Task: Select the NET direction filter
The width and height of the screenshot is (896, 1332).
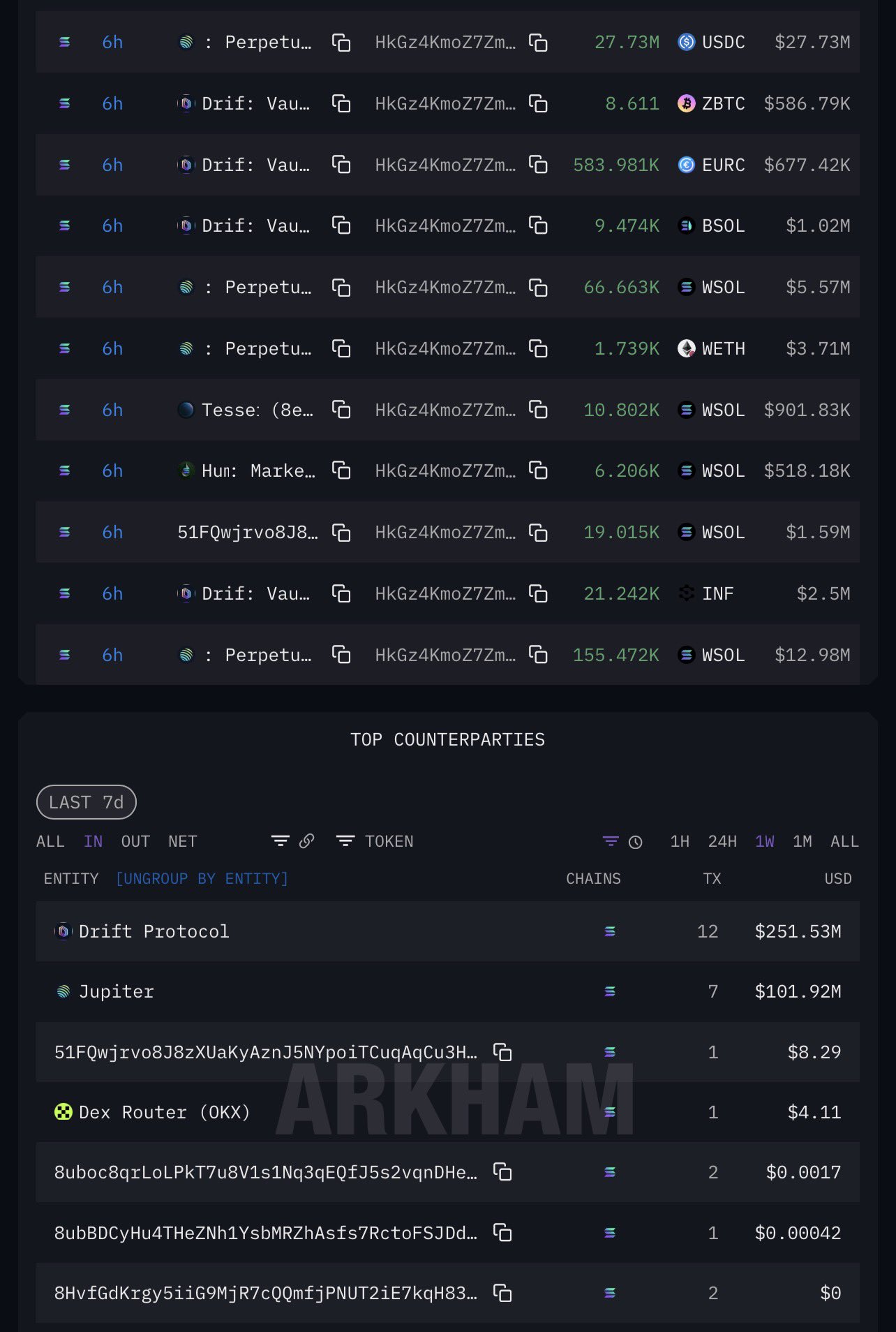Action: 182,841
